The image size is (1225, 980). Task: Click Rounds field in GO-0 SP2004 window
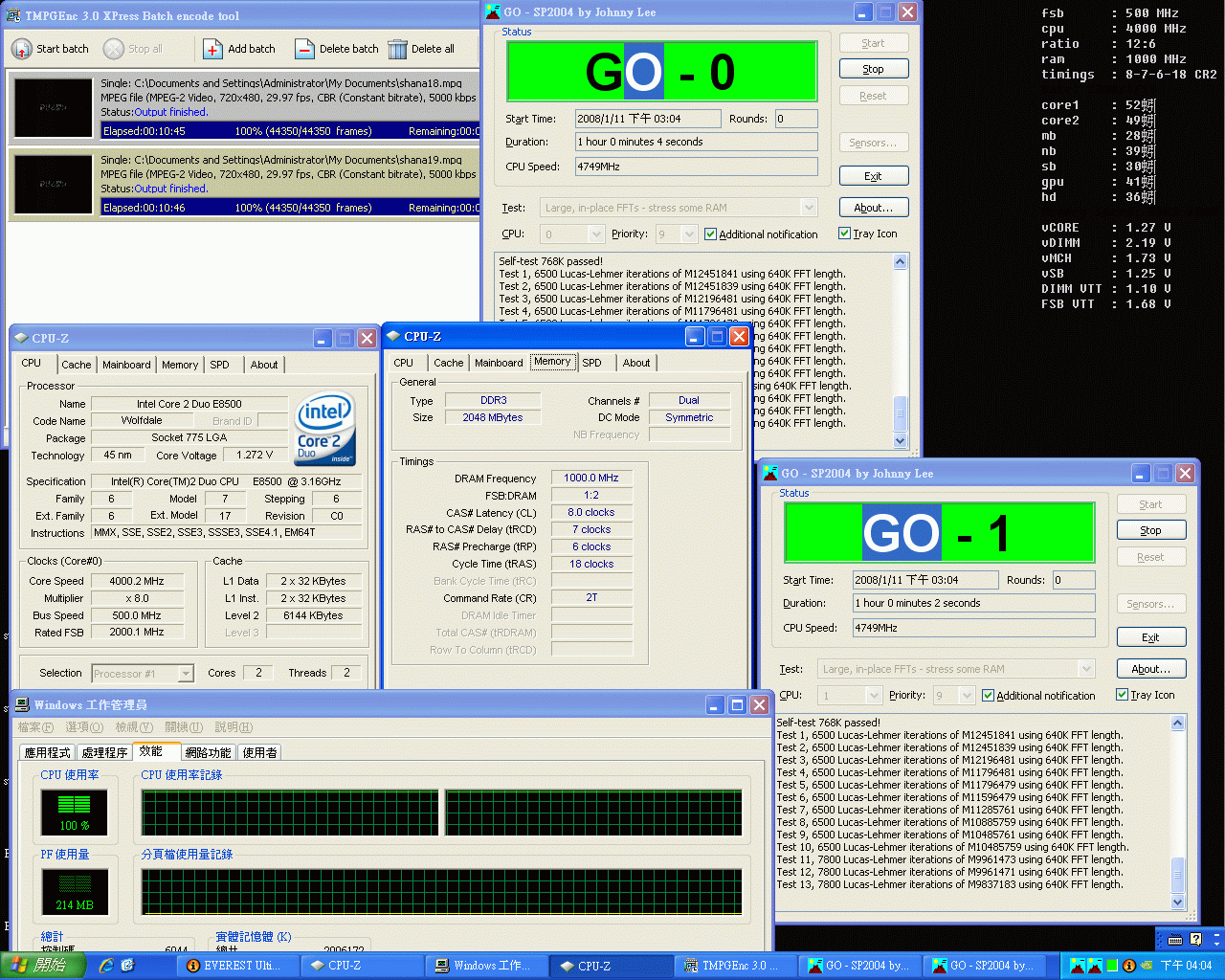pyautogui.click(x=796, y=119)
